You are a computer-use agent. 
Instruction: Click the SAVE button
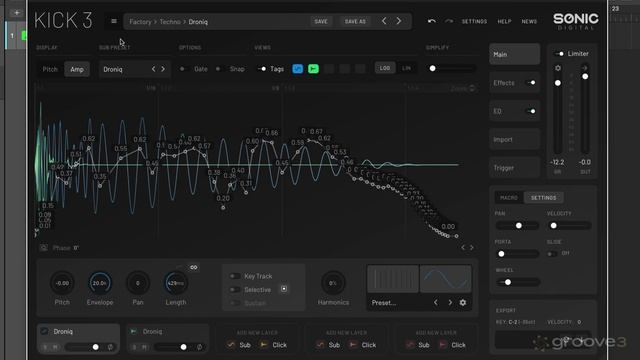[x=321, y=21]
